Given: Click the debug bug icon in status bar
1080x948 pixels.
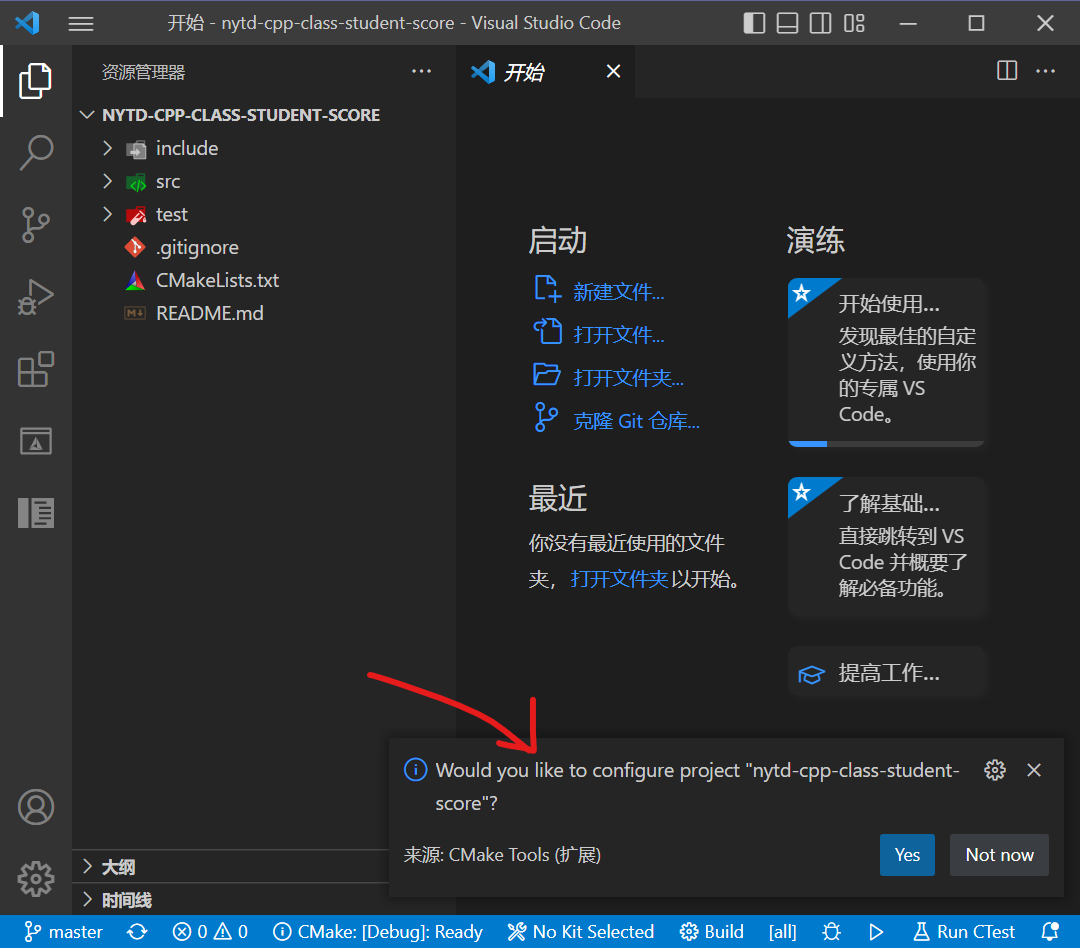Looking at the screenshot, I should coord(832,932).
